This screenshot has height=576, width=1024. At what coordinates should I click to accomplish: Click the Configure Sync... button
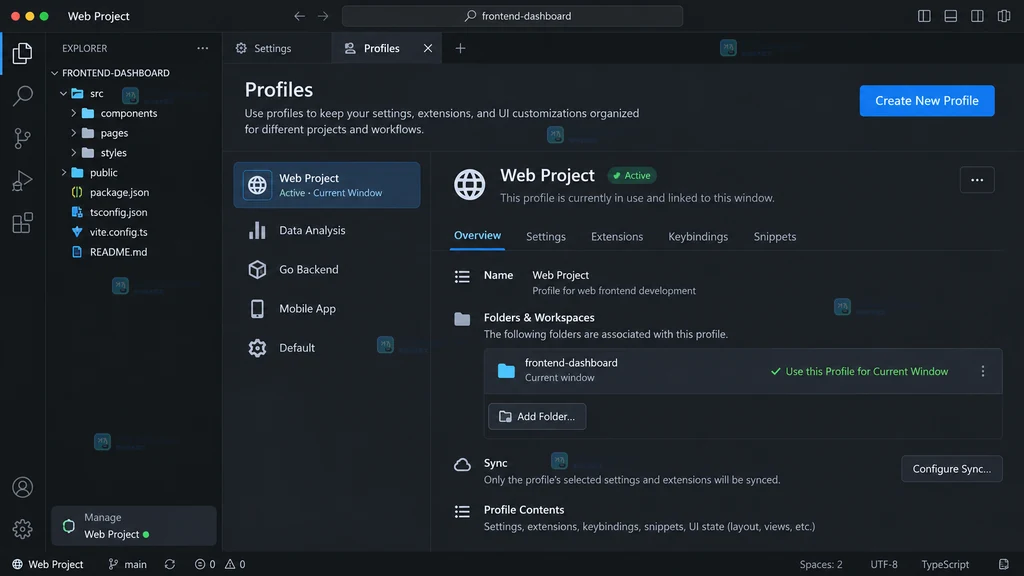(952, 469)
